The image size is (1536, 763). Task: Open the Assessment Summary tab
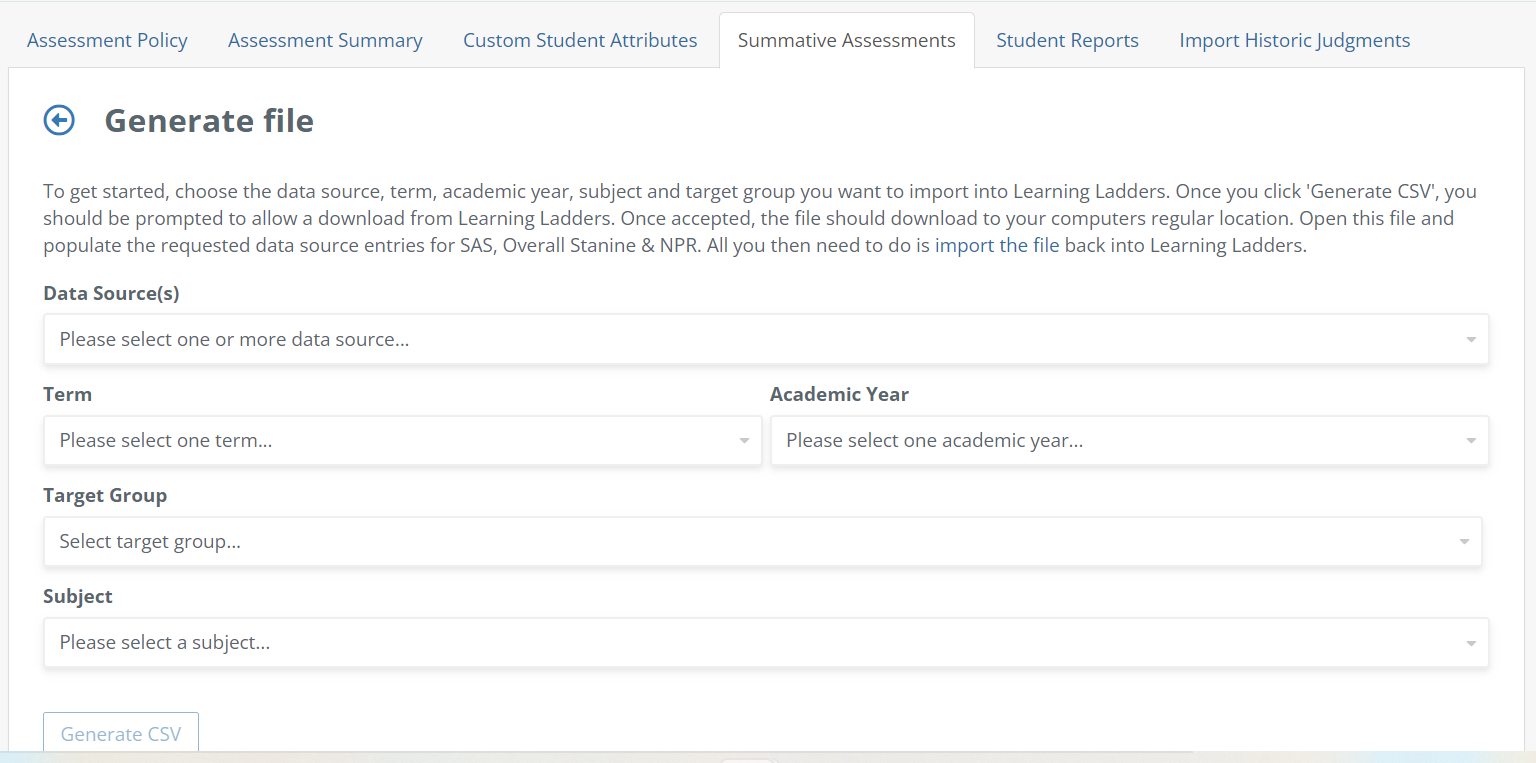point(325,41)
